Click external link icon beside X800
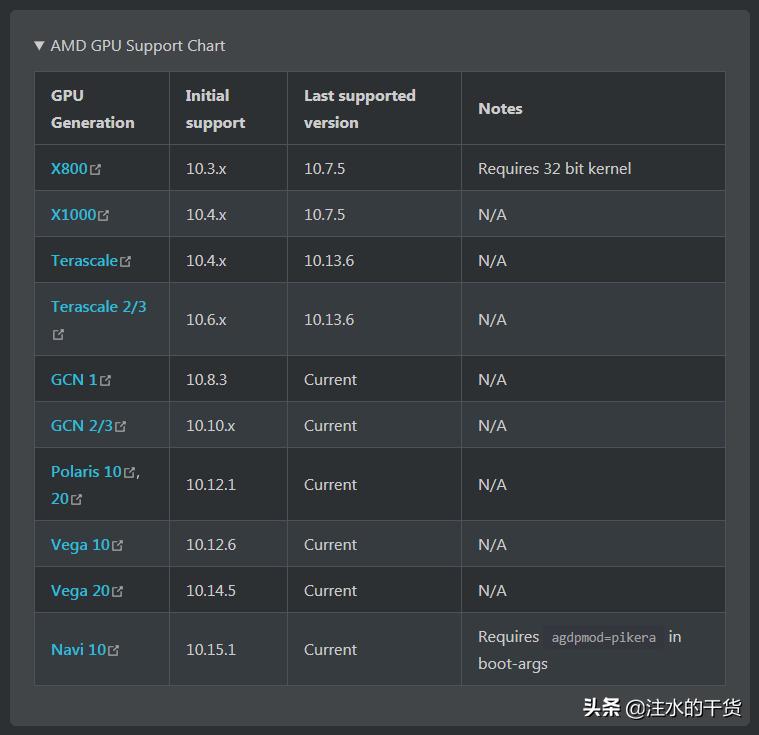Image resolution: width=759 pixels, height=735 pixels. [96, 170]
